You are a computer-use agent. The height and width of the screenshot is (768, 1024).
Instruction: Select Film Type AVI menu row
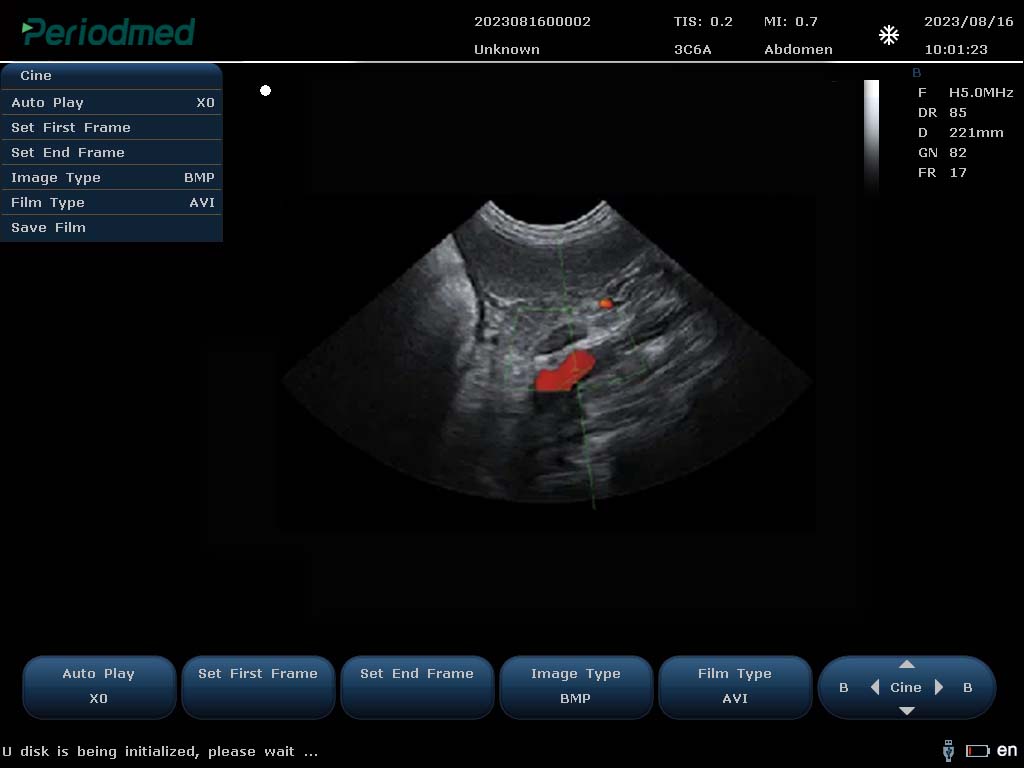(x=112, y=202)
